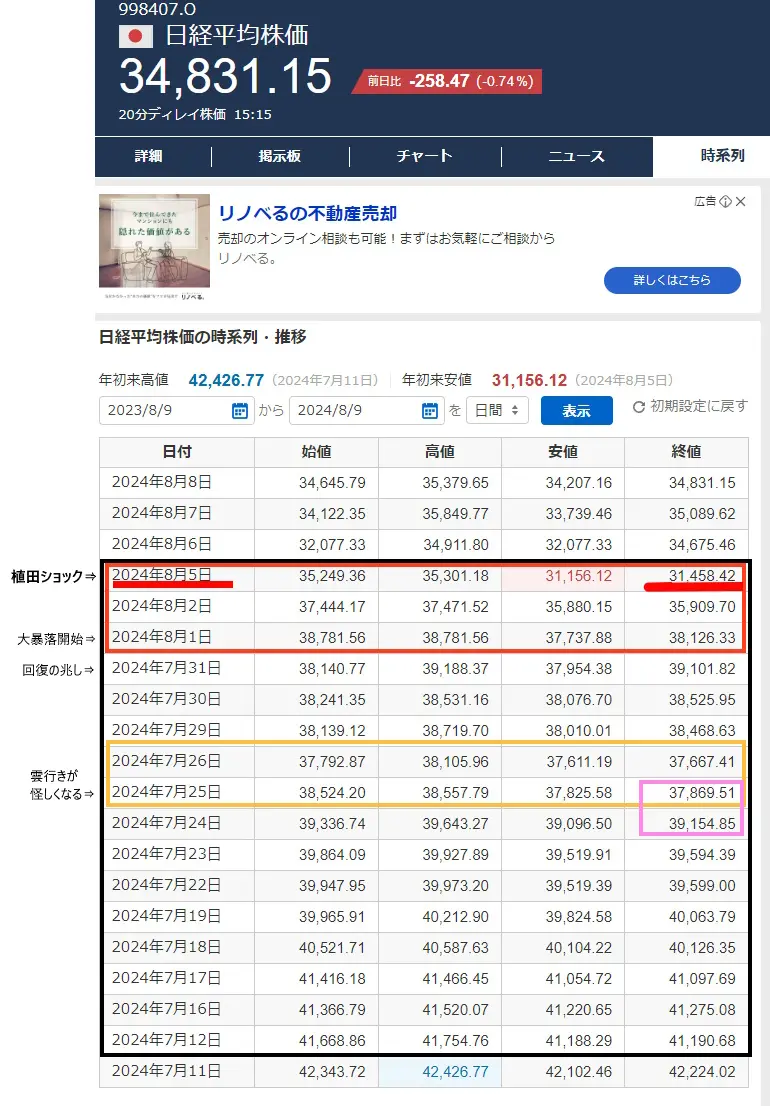The width and height of the screenshot is (770, 1106).
Task: Click the reset arrow icon before 初期設定に戻す
Action: [x=639, y=407]
